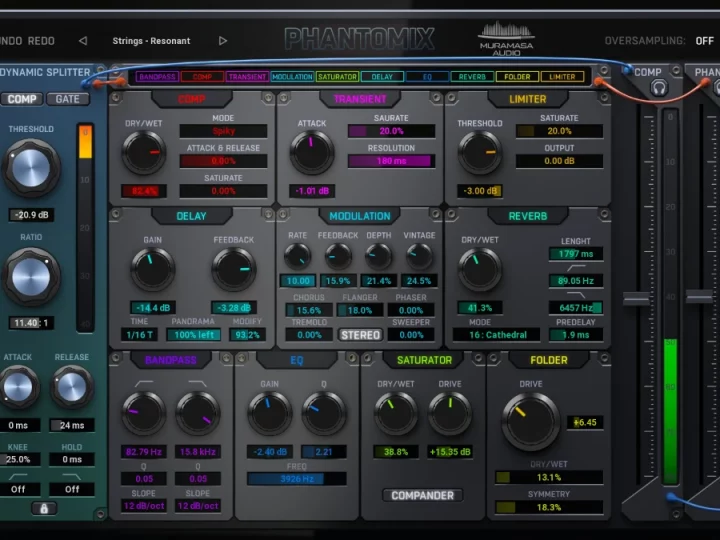The width and height of the screenshot is (720, 540).
Task: Click the splitter low-cut icon above left Off
Action: pyautogui.click(x=18, y=476)
